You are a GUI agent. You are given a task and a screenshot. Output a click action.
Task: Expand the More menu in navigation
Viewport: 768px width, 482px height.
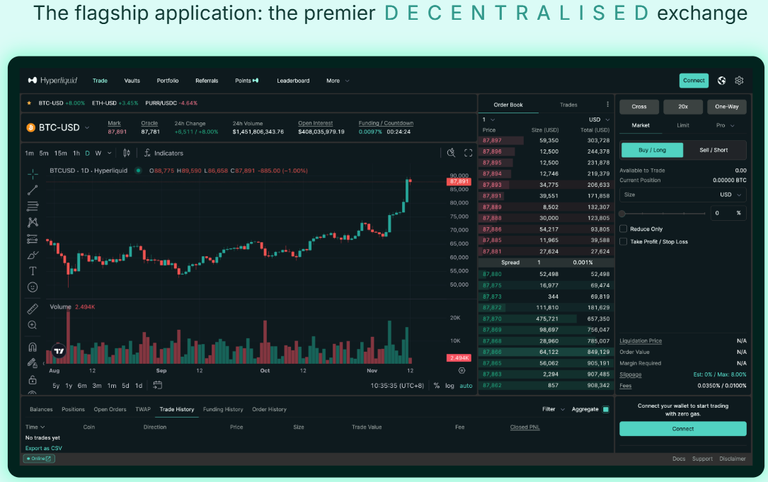(x=338, y=80)
